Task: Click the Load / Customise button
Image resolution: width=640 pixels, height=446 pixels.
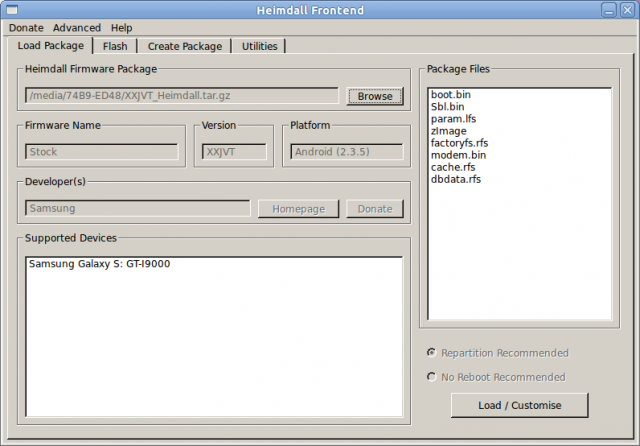Action: click(x=520, y=405)
